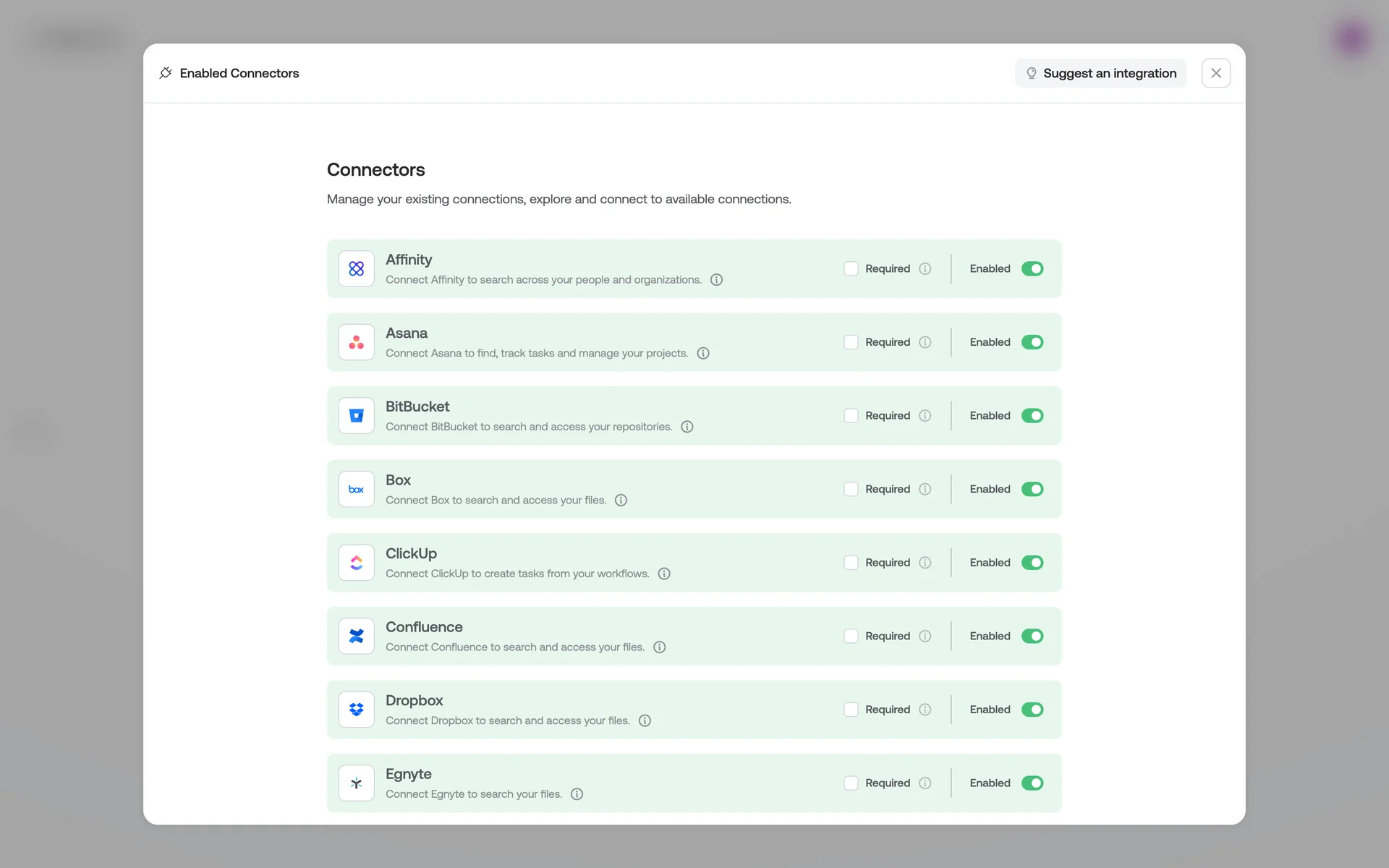Show info tooltip for Egnyte description
Screen dimensions: 1389x868
pos(577,794)
